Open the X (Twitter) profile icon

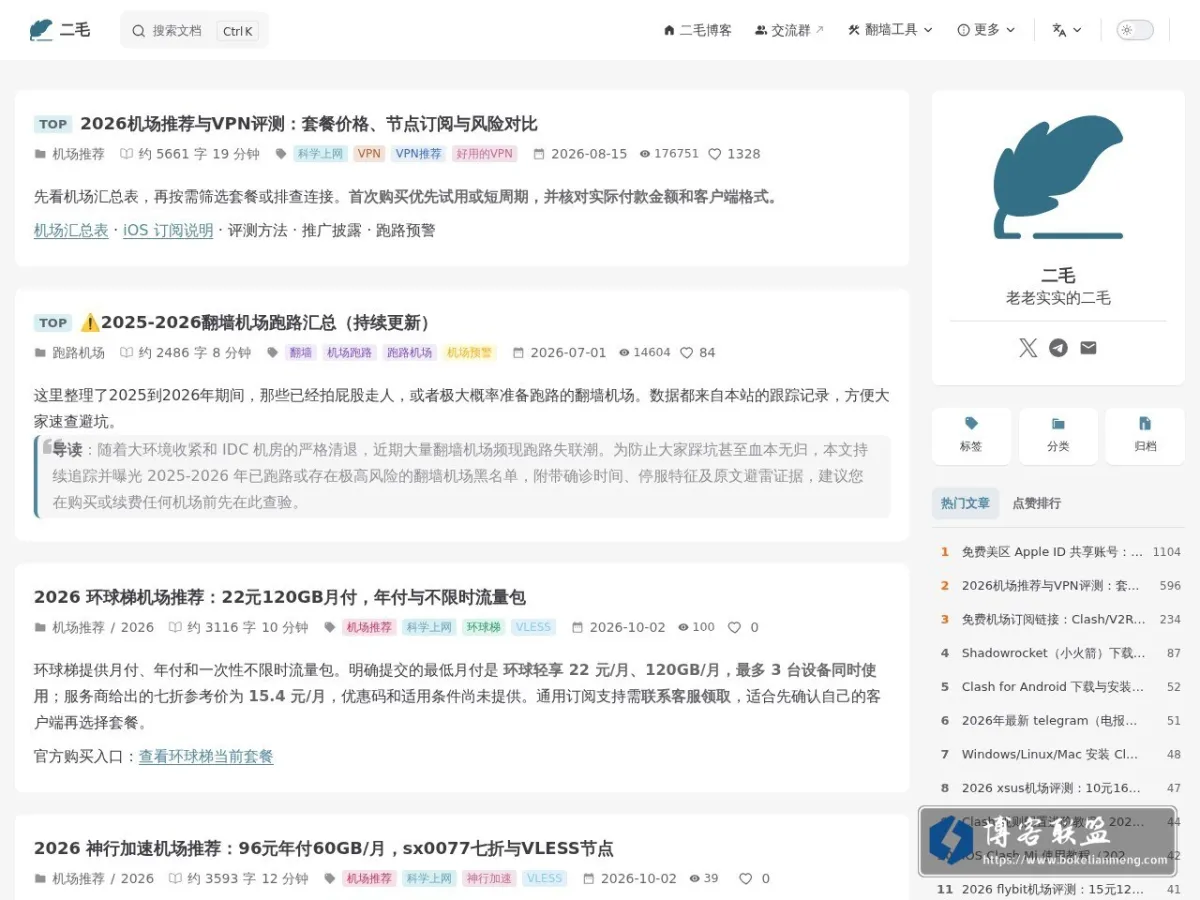pos(1028,348)
